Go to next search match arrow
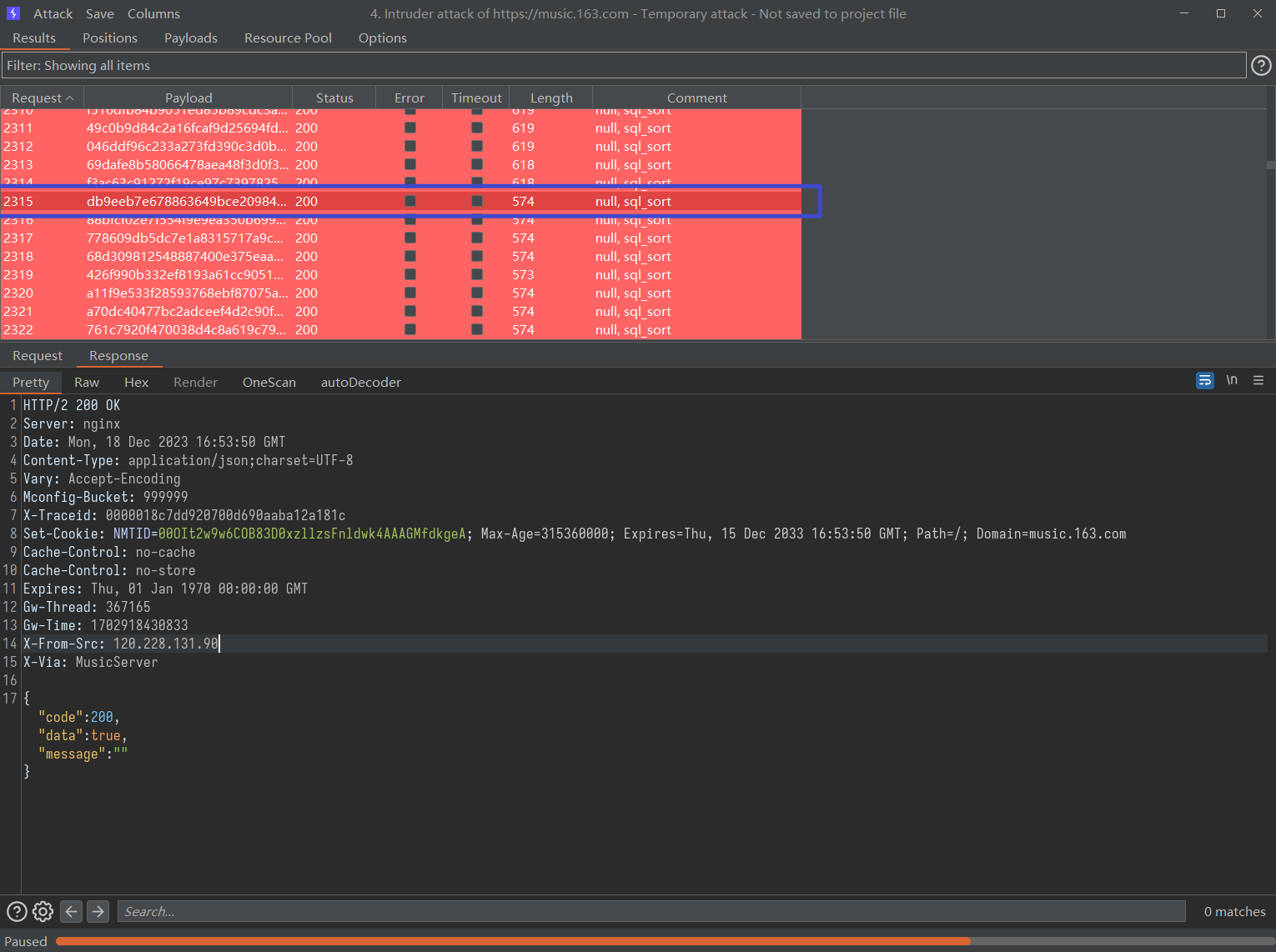The image size is (1276, 952). coord(98,911)
